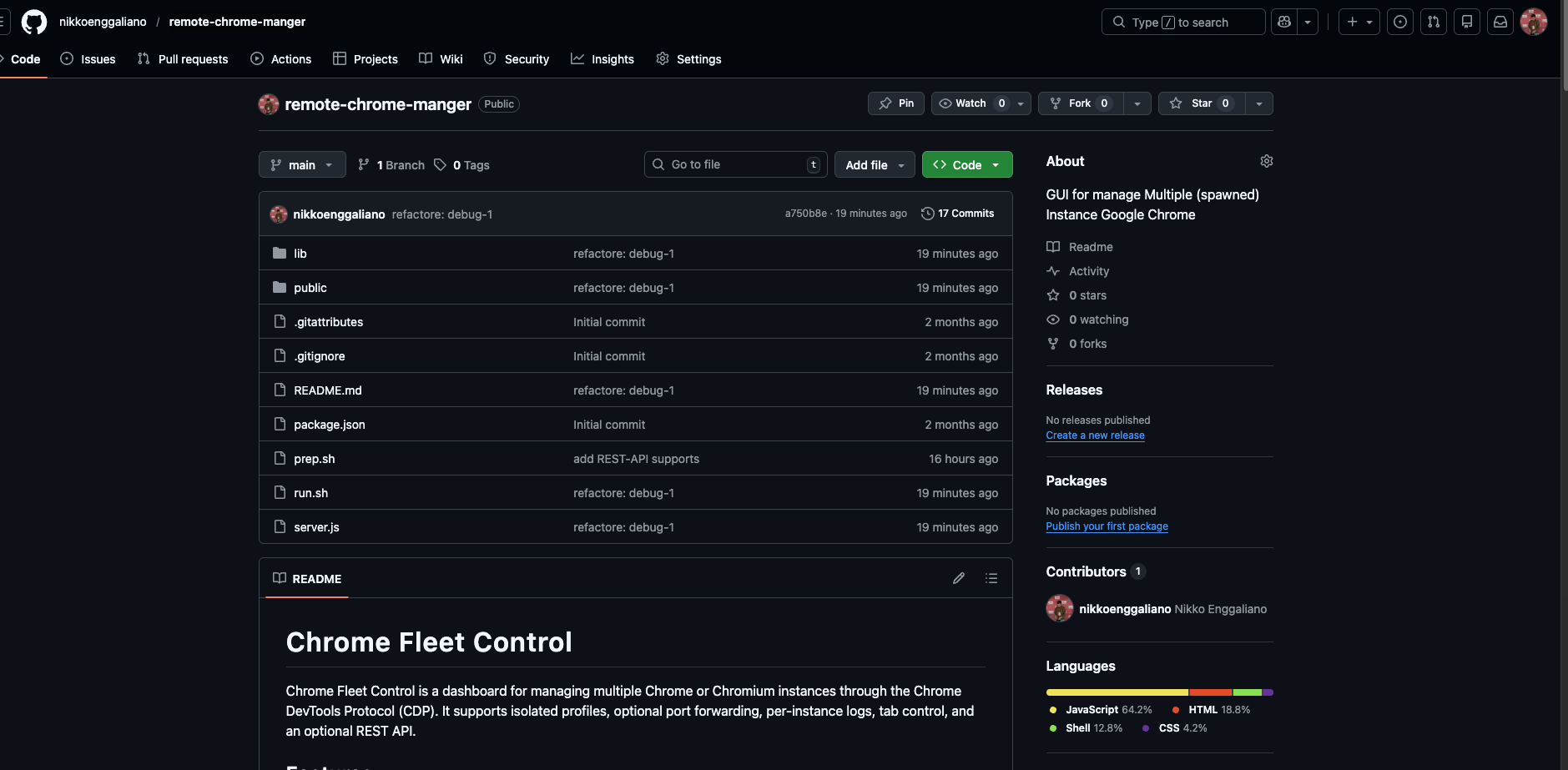This screenshot has height=770, width=1568.
Task: Toggle Watch for this repository
Action: pos(970,103)
